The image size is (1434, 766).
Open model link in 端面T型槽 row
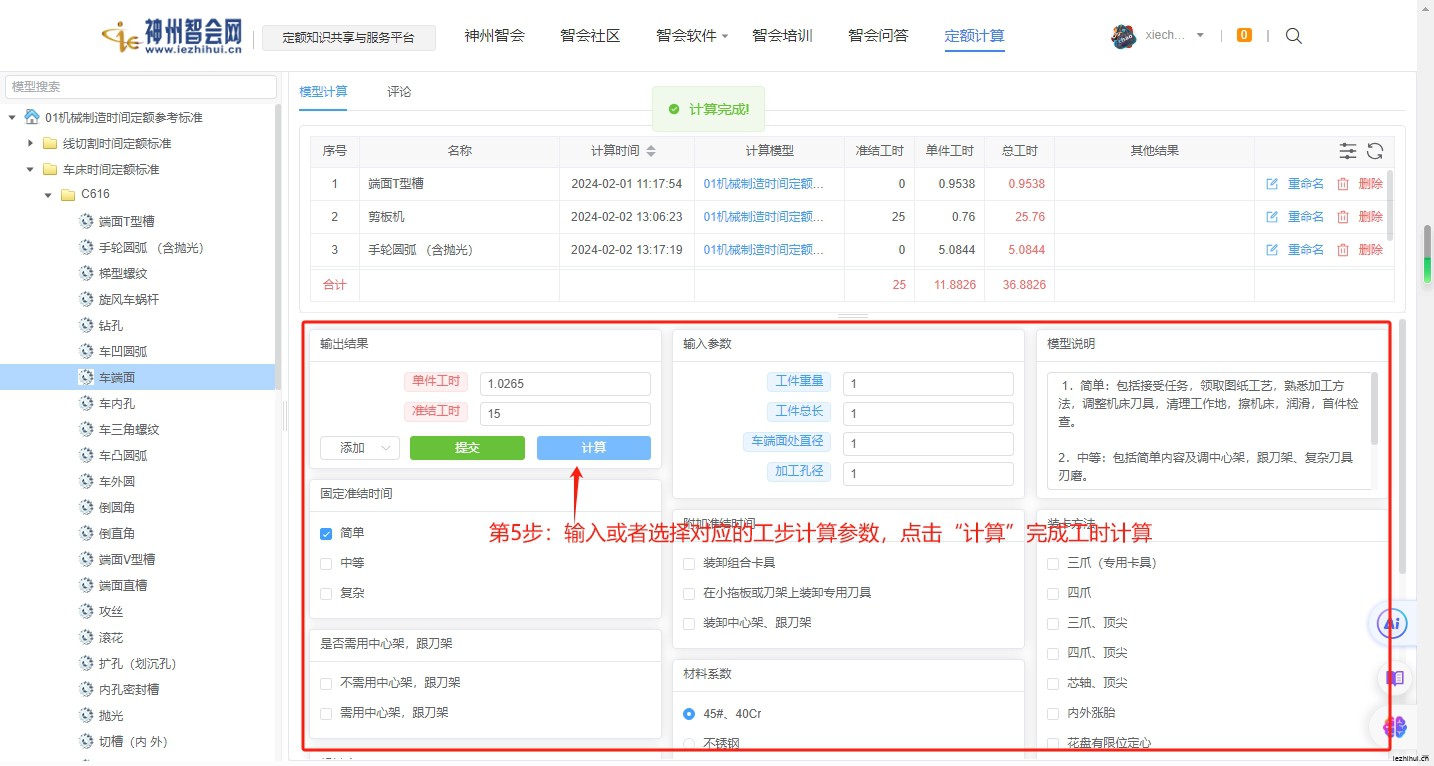pos(764,184)
